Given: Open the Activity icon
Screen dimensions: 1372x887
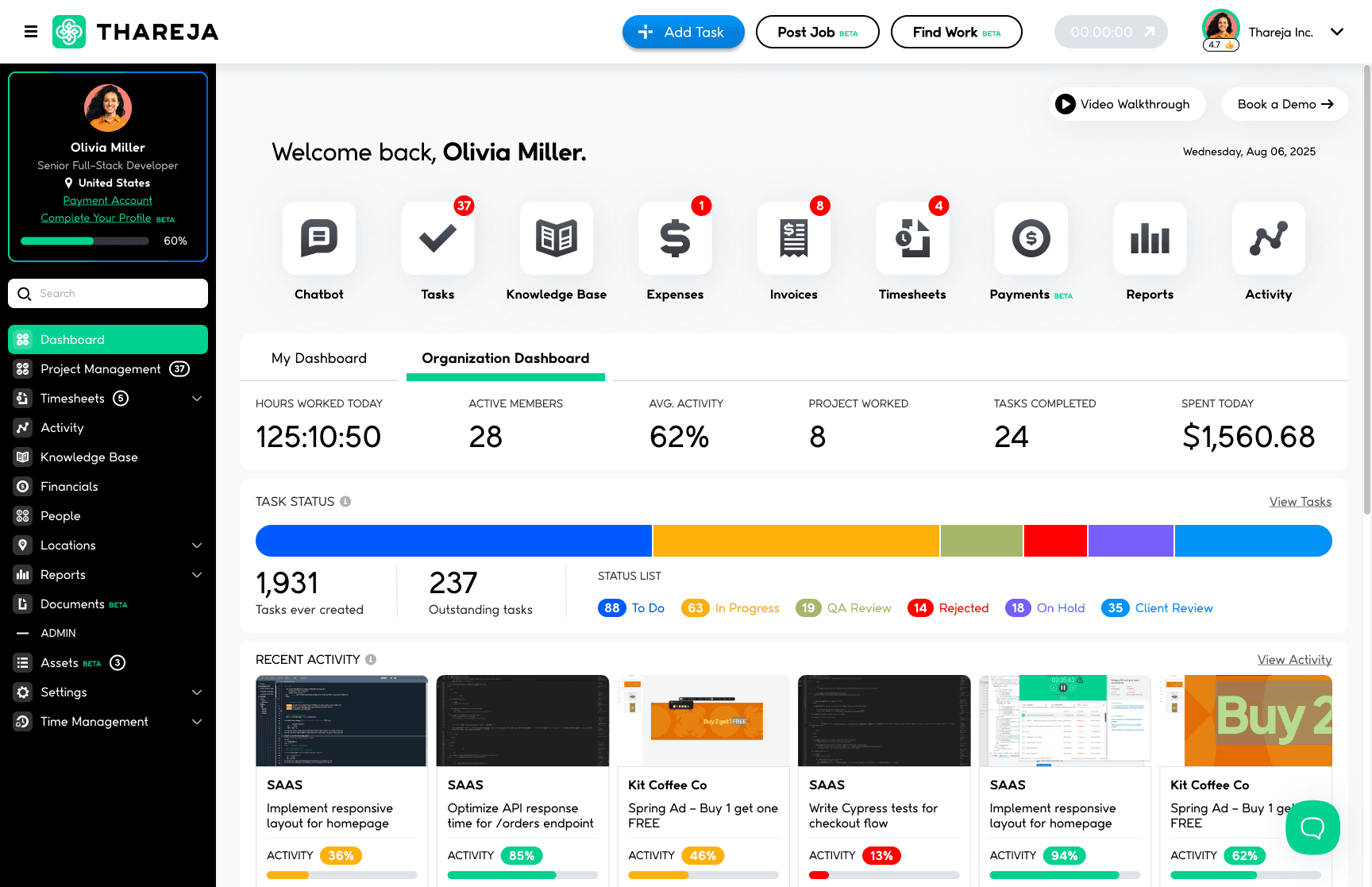Looking at the screenshot, I should [1267, 238].
